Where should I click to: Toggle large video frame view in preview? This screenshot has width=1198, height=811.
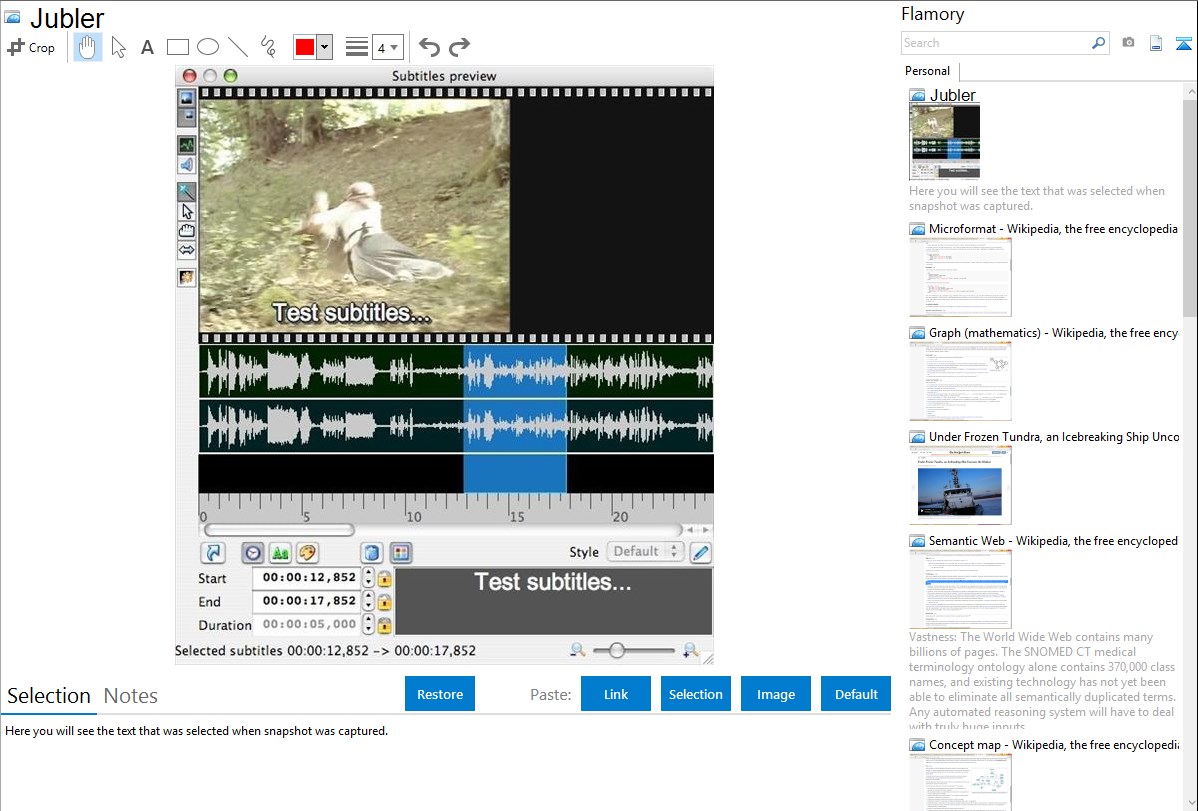pyautogui.click(x=186, y=98)
